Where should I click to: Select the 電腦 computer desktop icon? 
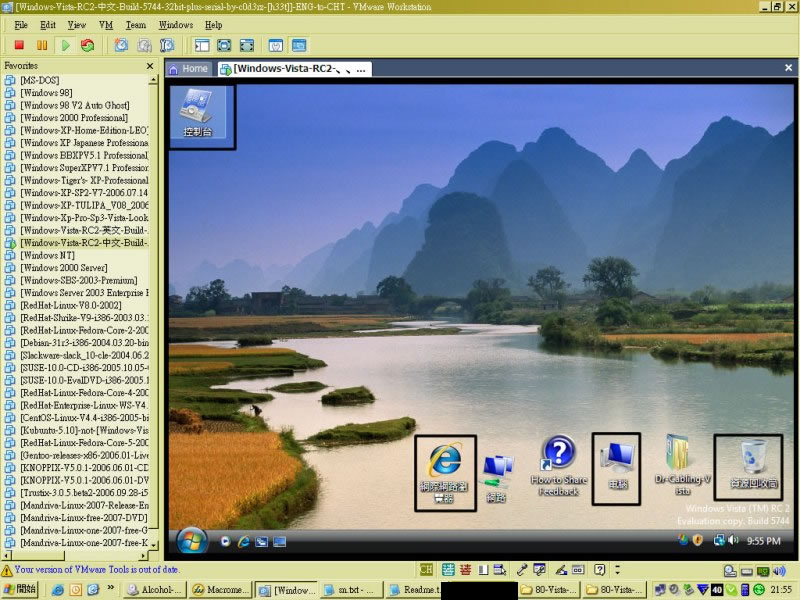[617, 466]
